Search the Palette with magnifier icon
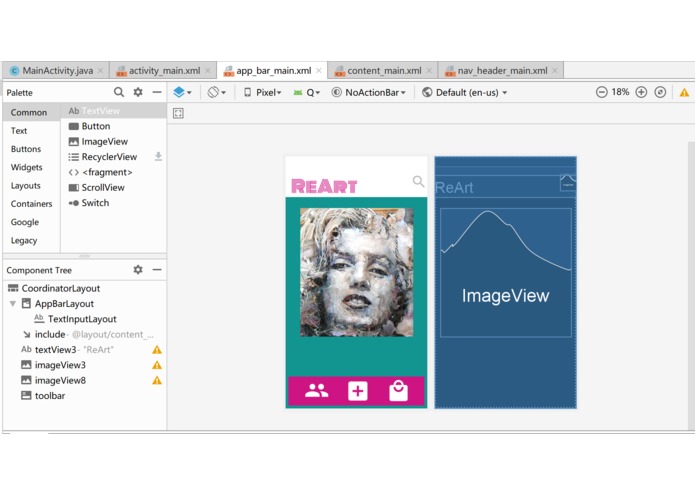 click(x=119, y=92)
